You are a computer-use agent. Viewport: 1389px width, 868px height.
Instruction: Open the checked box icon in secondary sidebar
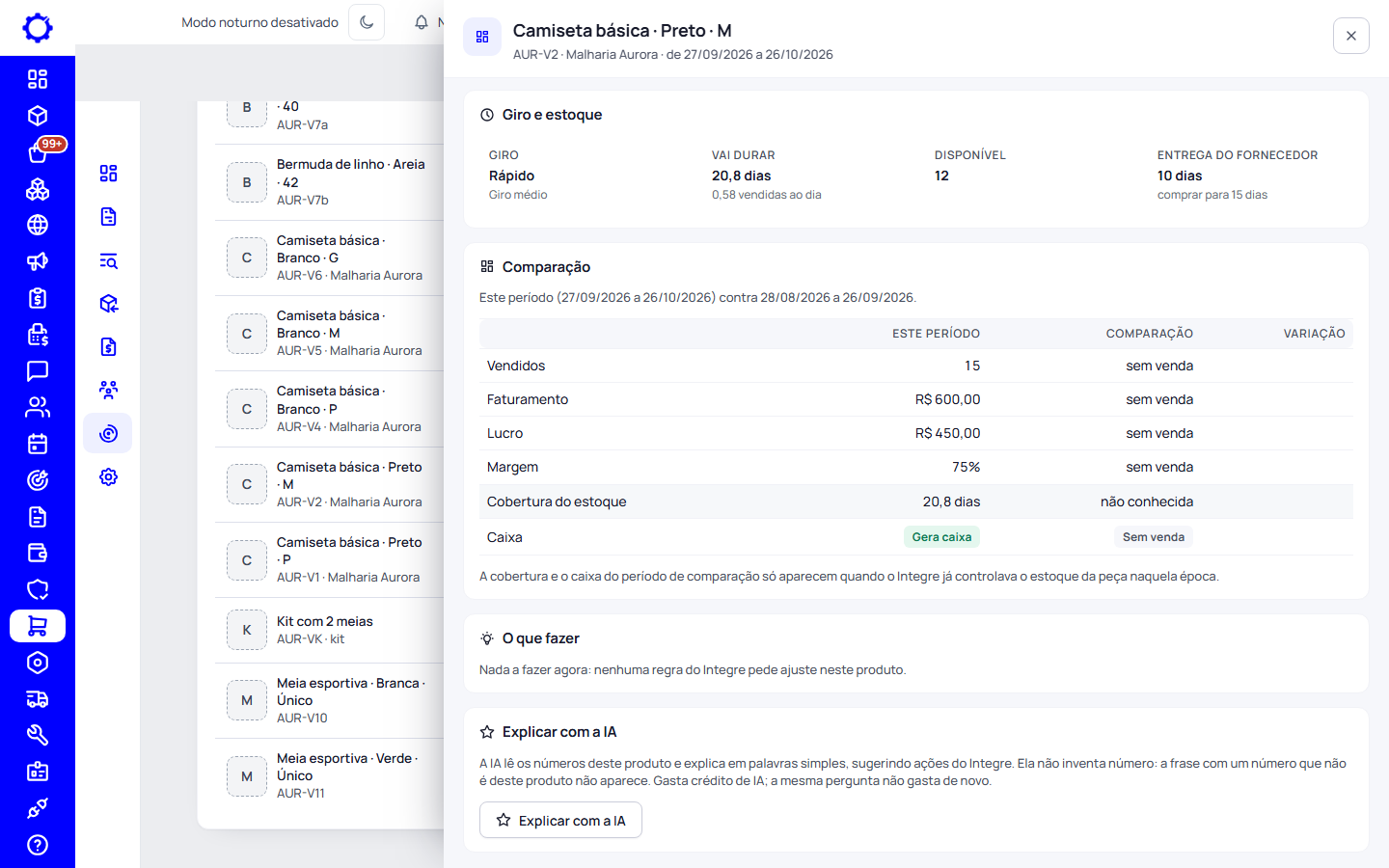click(109, 304)
